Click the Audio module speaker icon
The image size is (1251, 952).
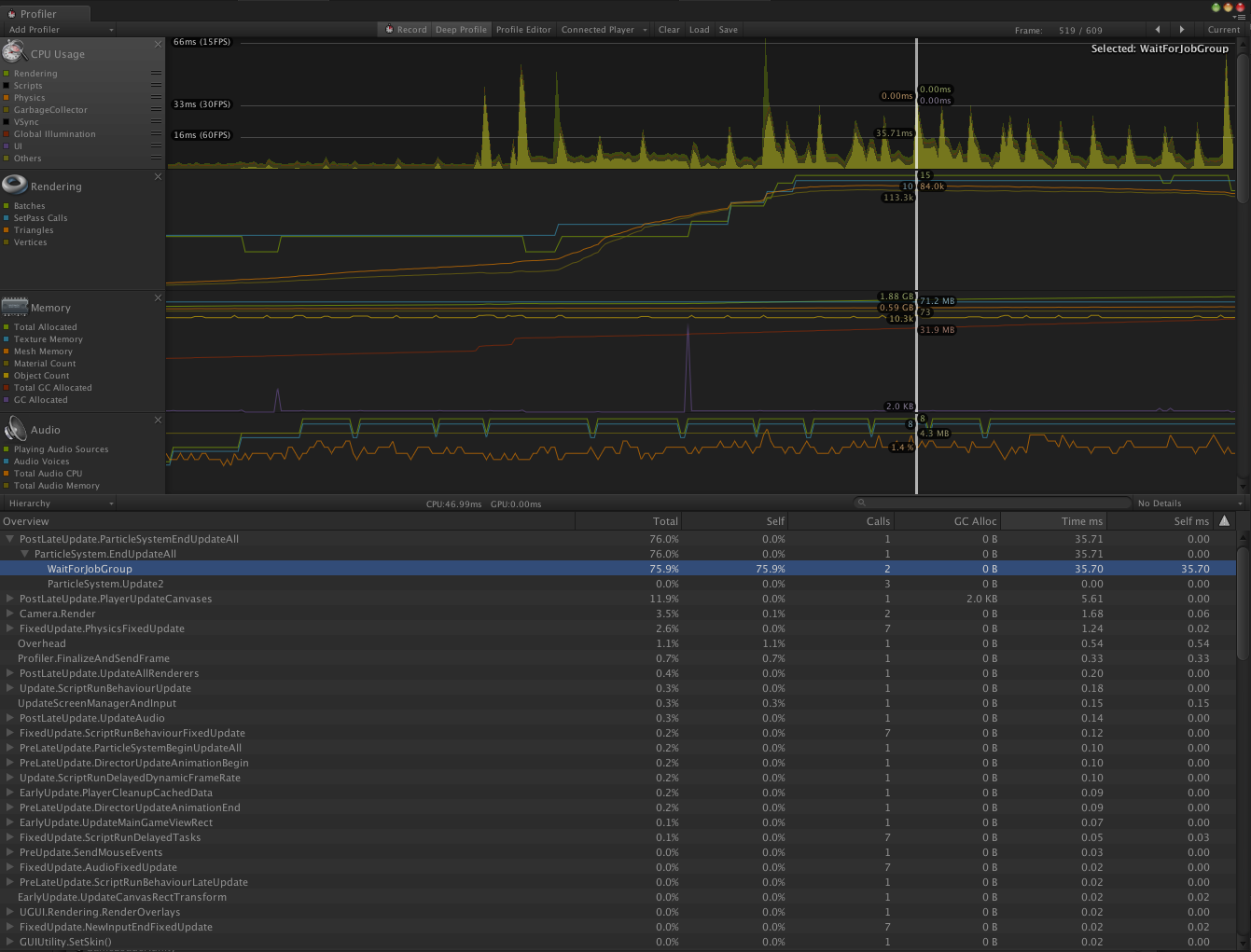(15, 429)
